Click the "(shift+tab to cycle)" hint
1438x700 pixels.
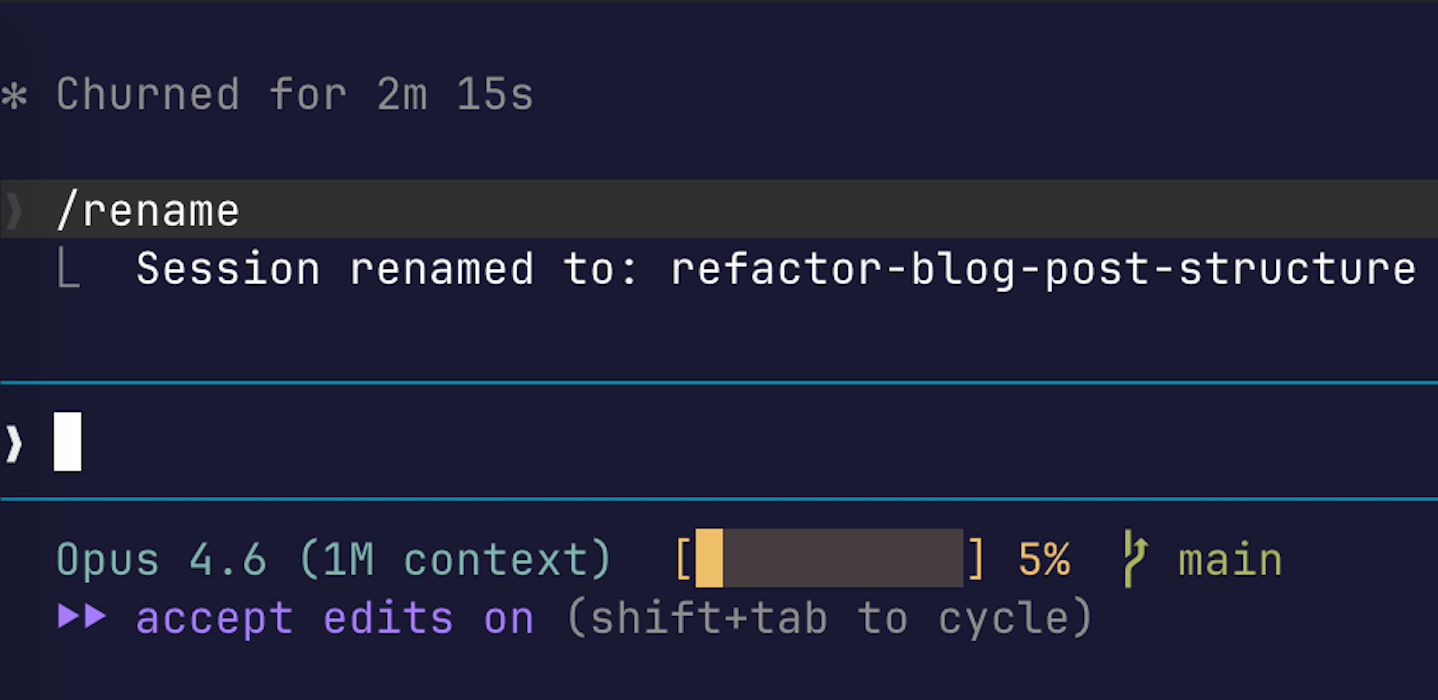coord(829,618)
